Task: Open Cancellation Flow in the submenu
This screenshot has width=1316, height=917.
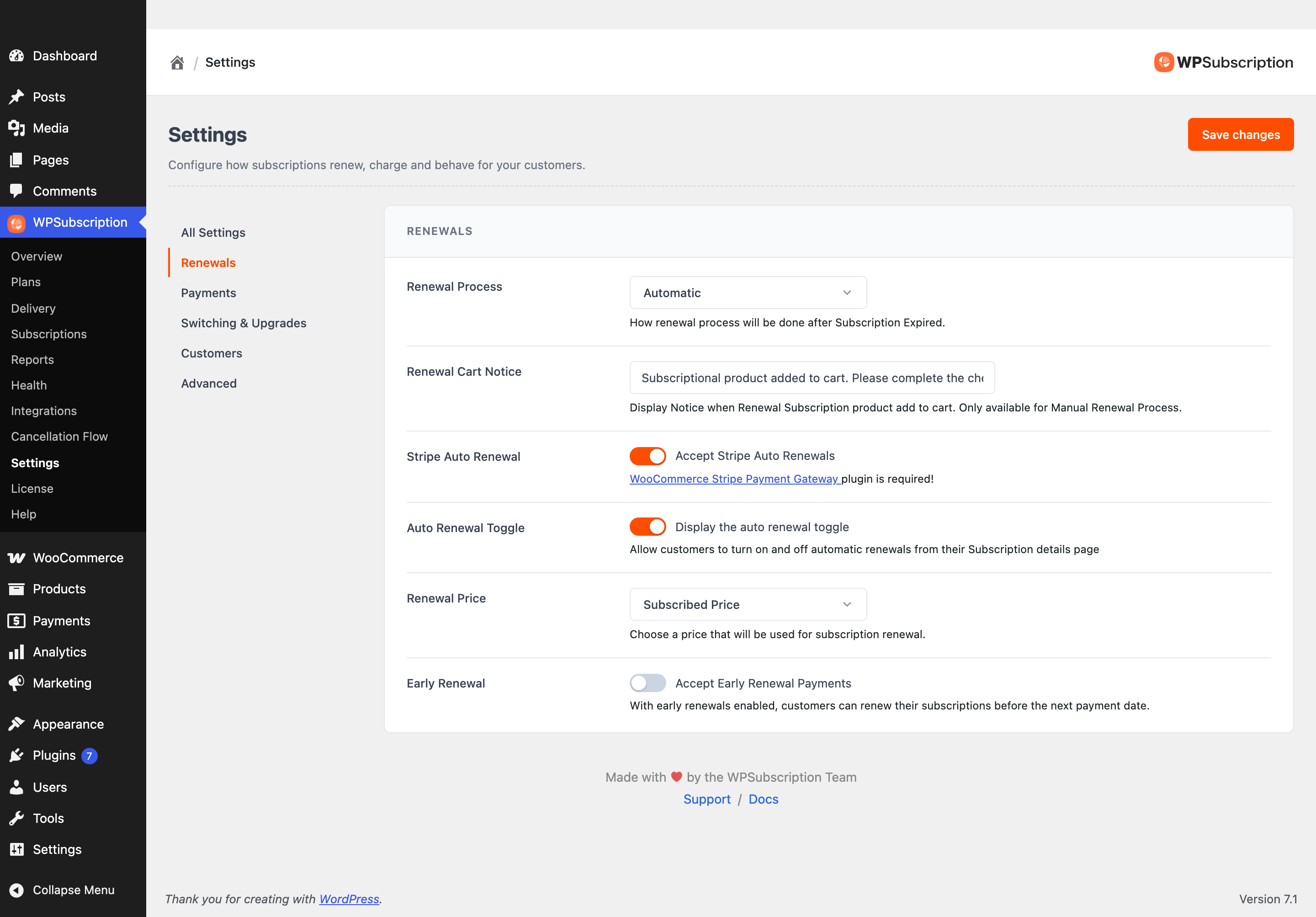Action: coord(59,437)
